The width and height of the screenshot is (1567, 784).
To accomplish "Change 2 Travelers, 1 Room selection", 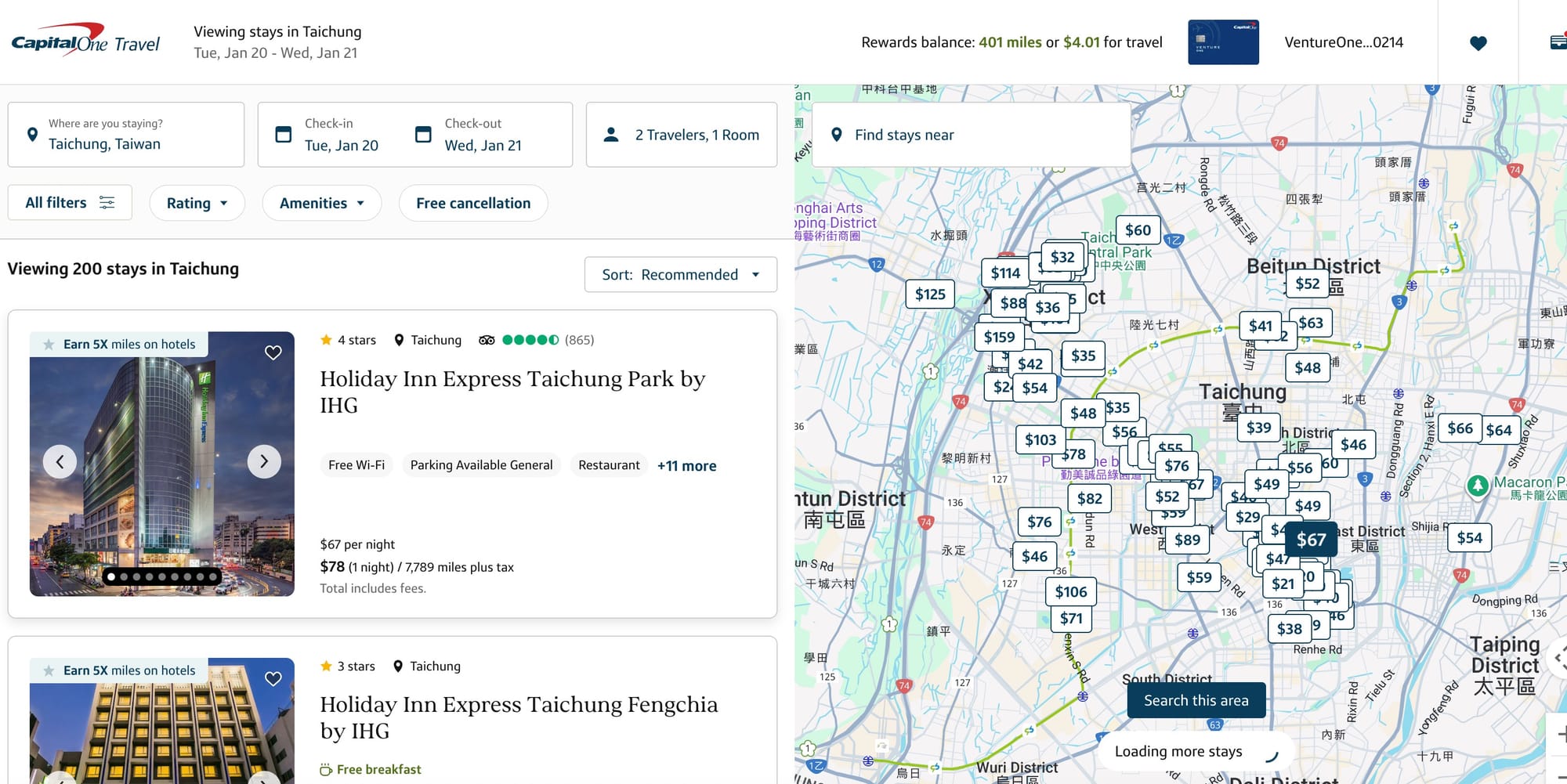I will [681, 135].
